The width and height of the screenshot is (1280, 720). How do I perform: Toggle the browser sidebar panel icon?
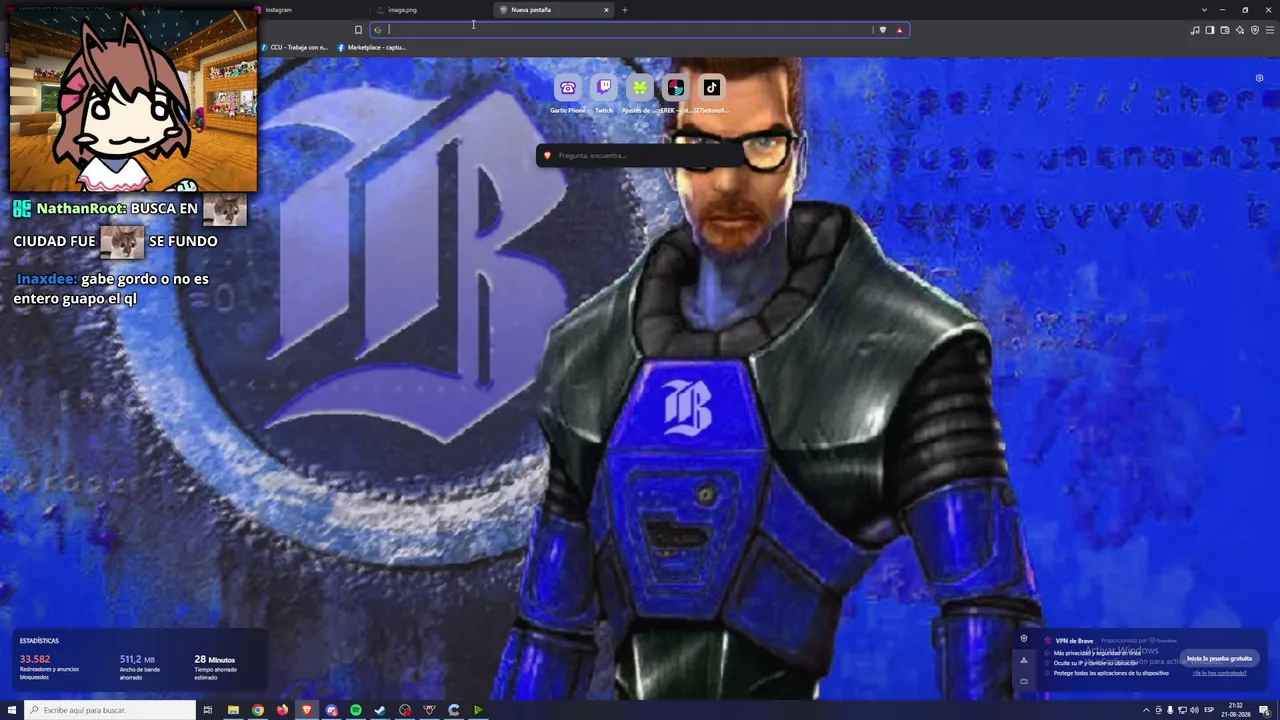(1210, 30)
